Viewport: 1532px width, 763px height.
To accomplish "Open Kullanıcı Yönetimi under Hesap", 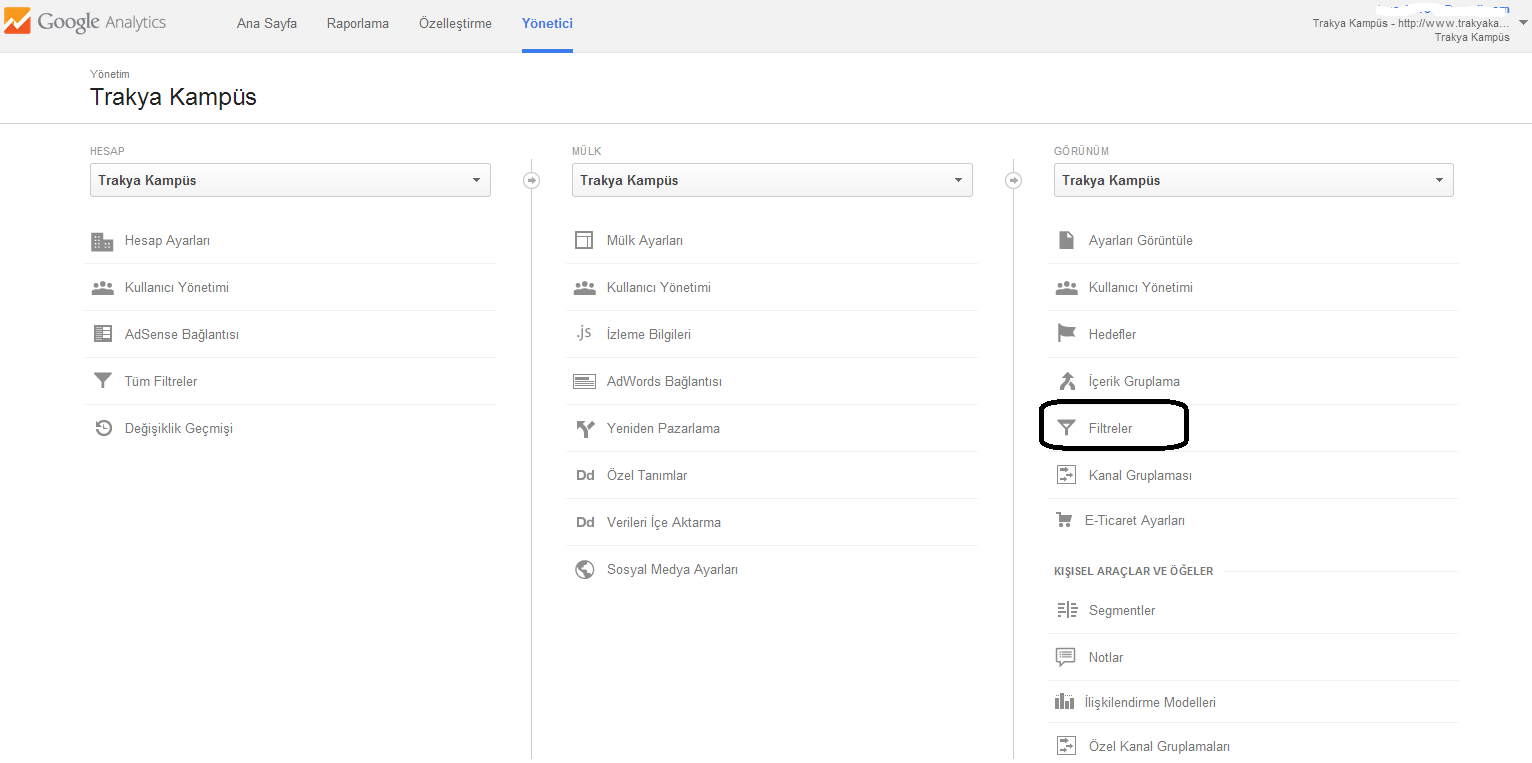I will click(x=177, y=288).
